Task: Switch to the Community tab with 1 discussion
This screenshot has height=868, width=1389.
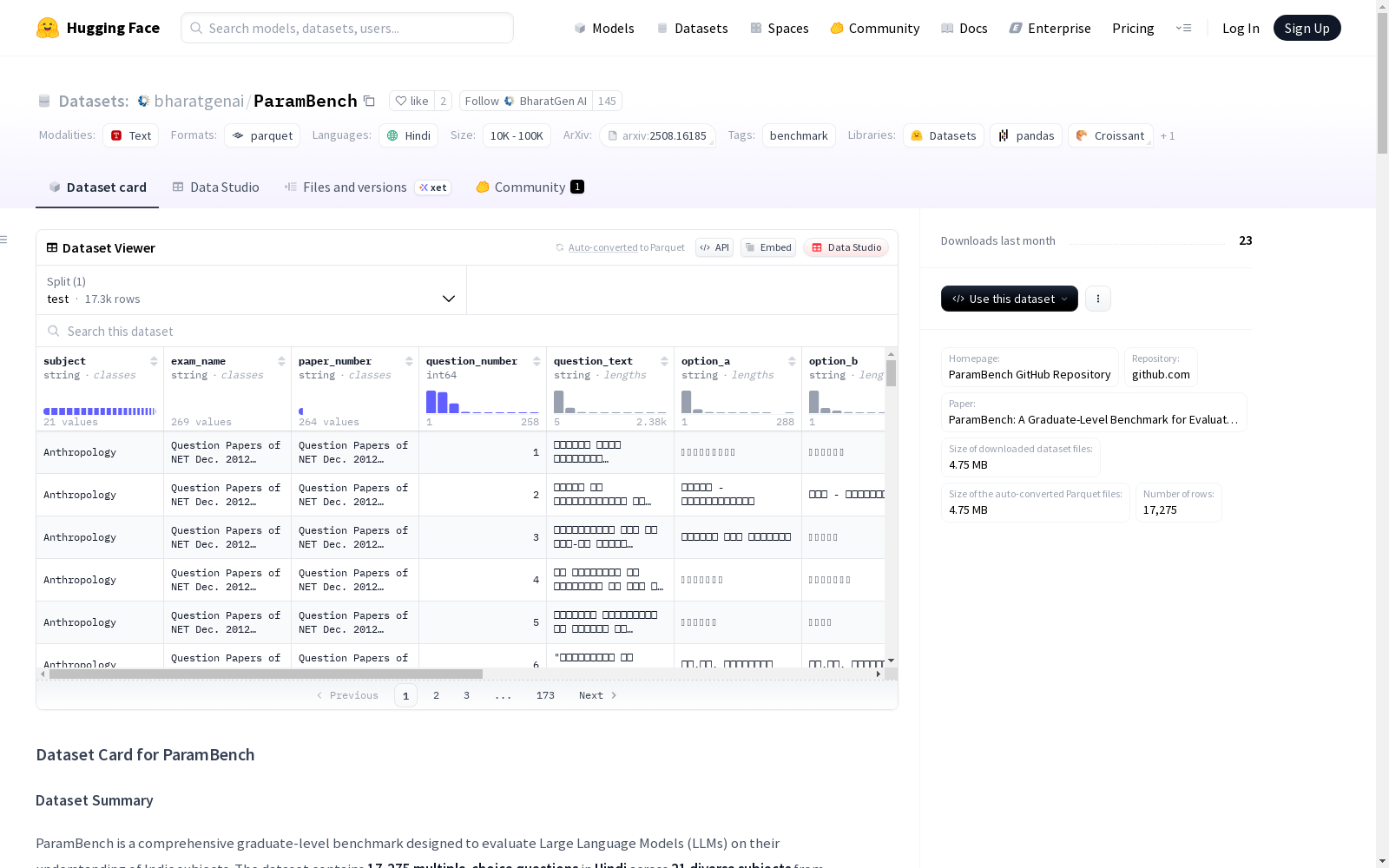Action: tap(530, 187)
